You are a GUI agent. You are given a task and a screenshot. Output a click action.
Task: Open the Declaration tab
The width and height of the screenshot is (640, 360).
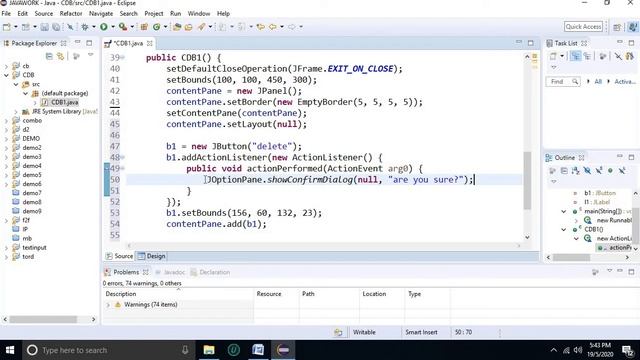coord(210,272)
